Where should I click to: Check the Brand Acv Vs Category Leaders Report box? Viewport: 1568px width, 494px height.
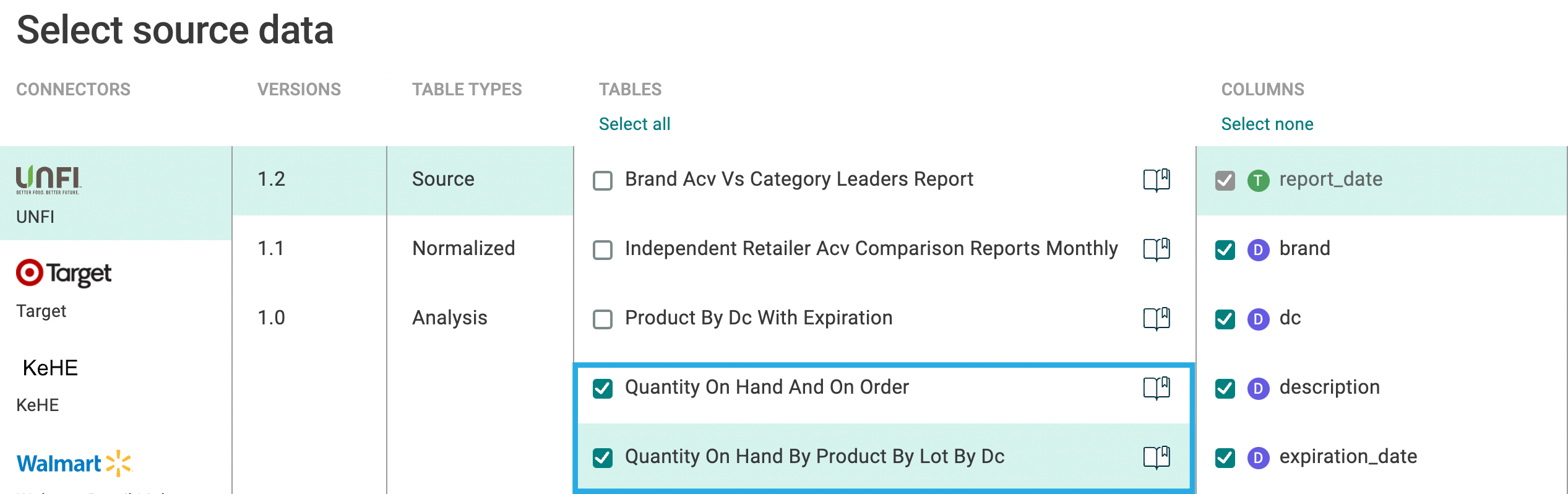(x=603, y=181)
